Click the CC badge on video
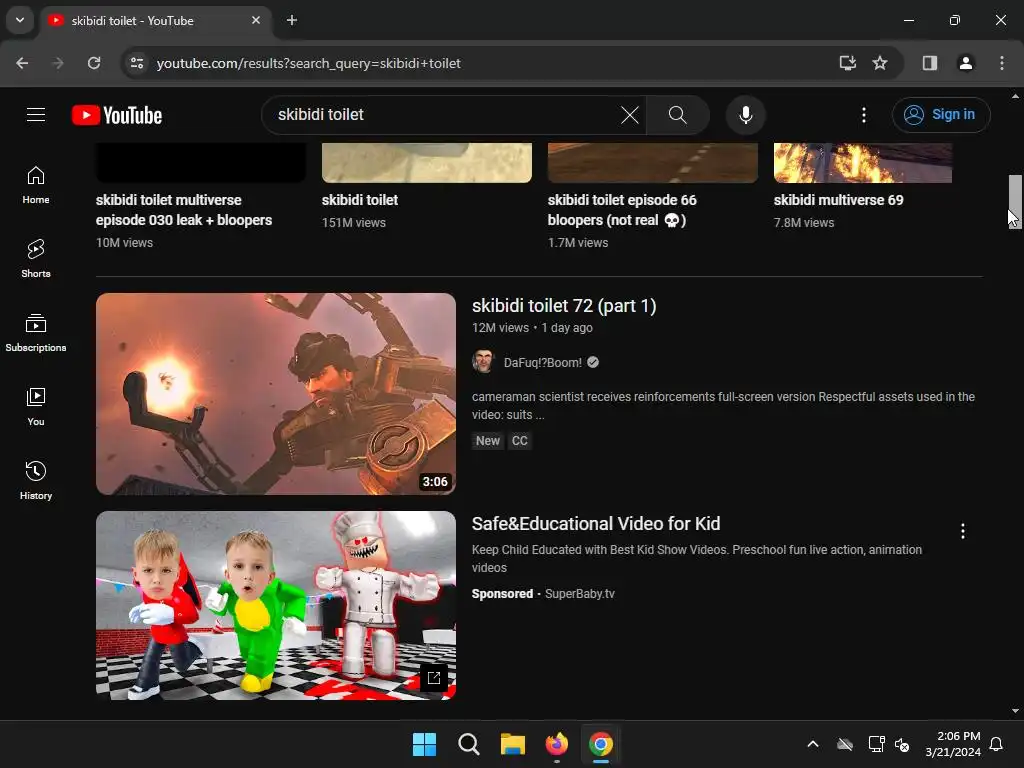The height and width of the screenshot is (768, 1024). 519,441
